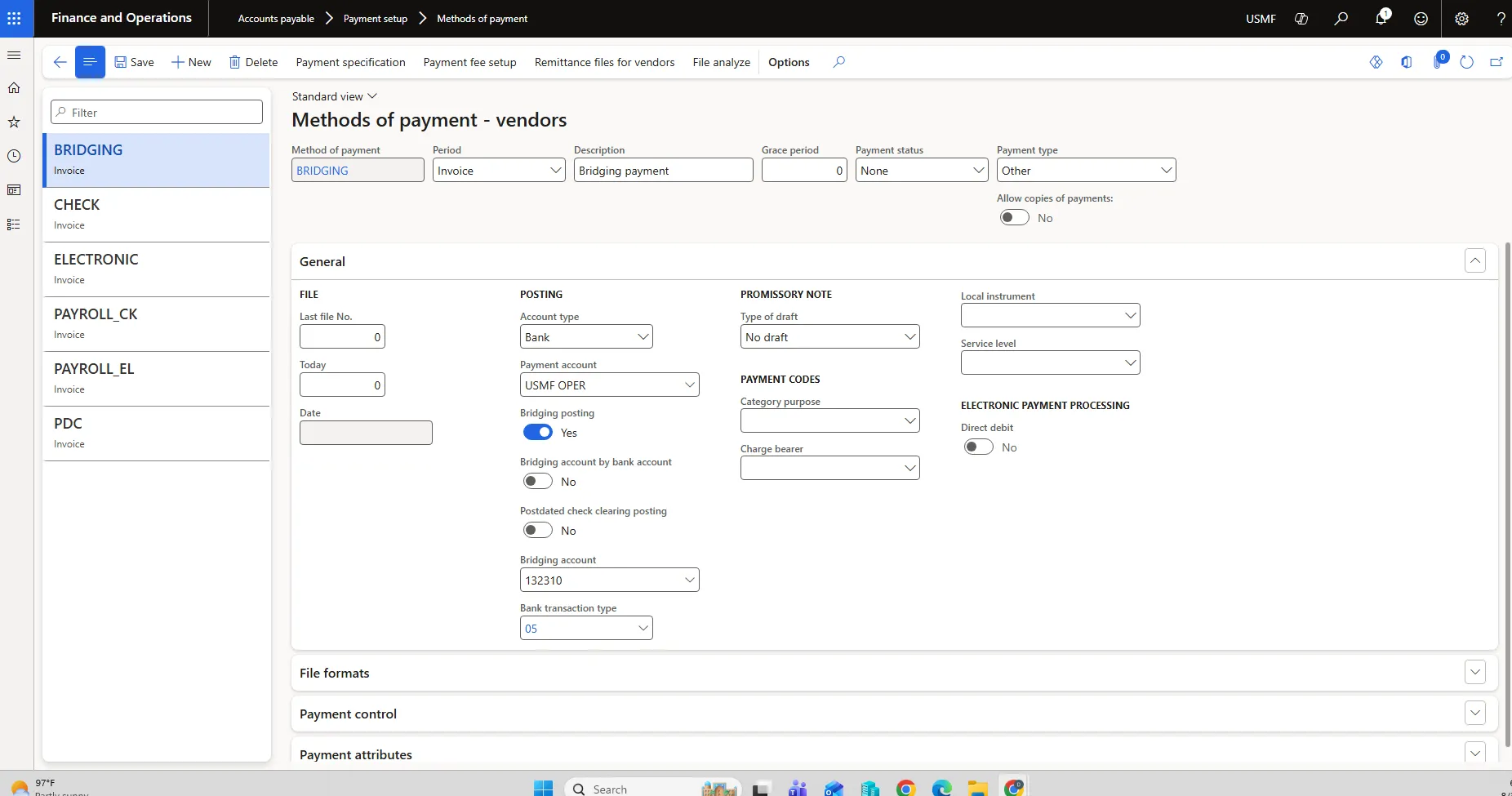Expand the Payment control section
Screen dimensions: 1512x796
pos(1474,714)
